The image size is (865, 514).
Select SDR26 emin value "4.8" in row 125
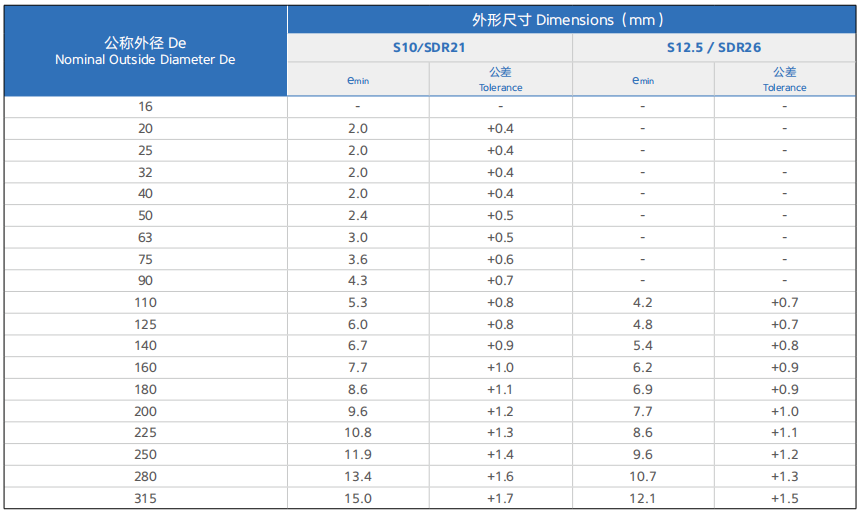click(643, 324)
